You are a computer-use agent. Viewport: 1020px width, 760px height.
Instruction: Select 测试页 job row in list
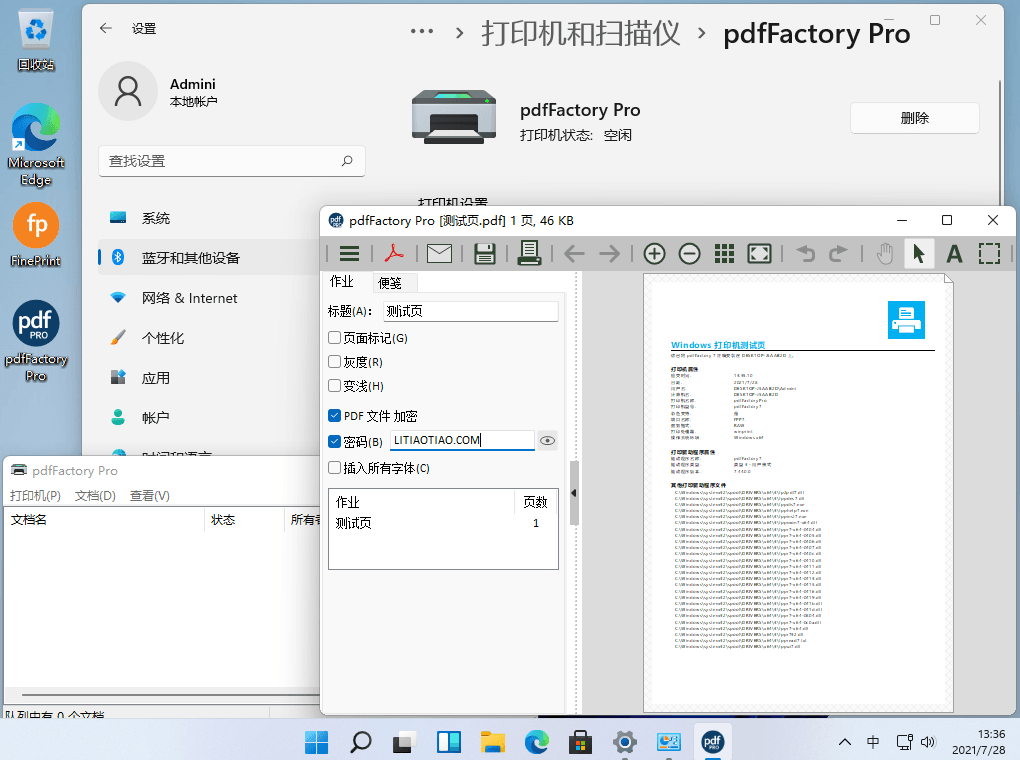[443, 523]
